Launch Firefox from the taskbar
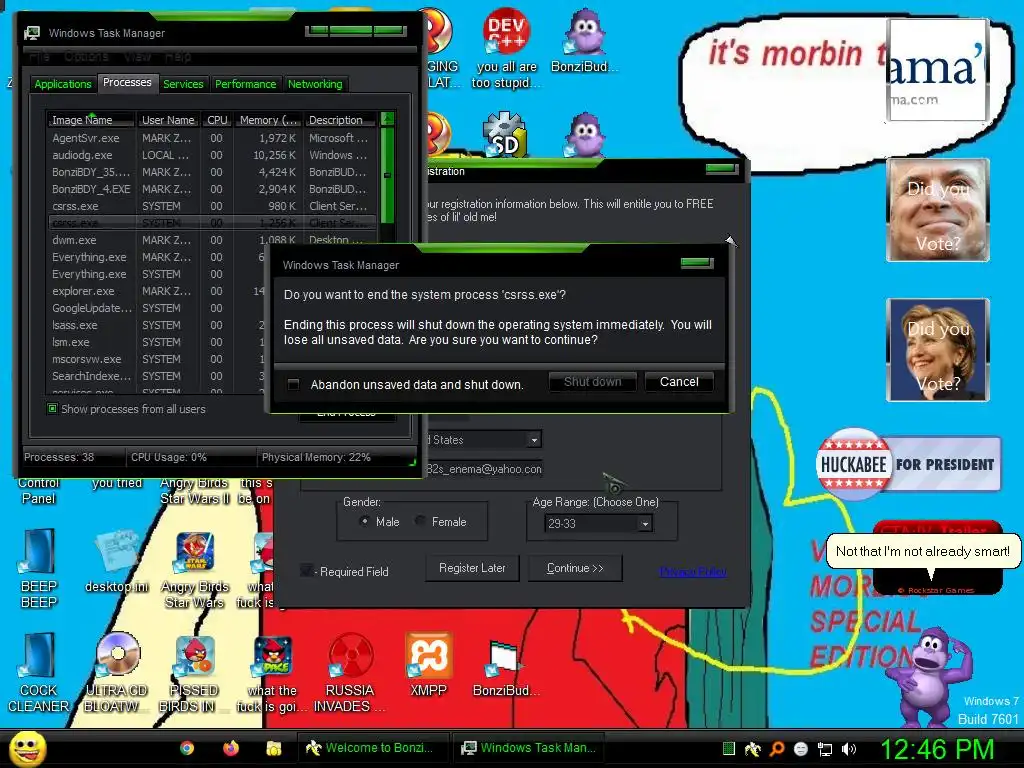 (231, 748)
